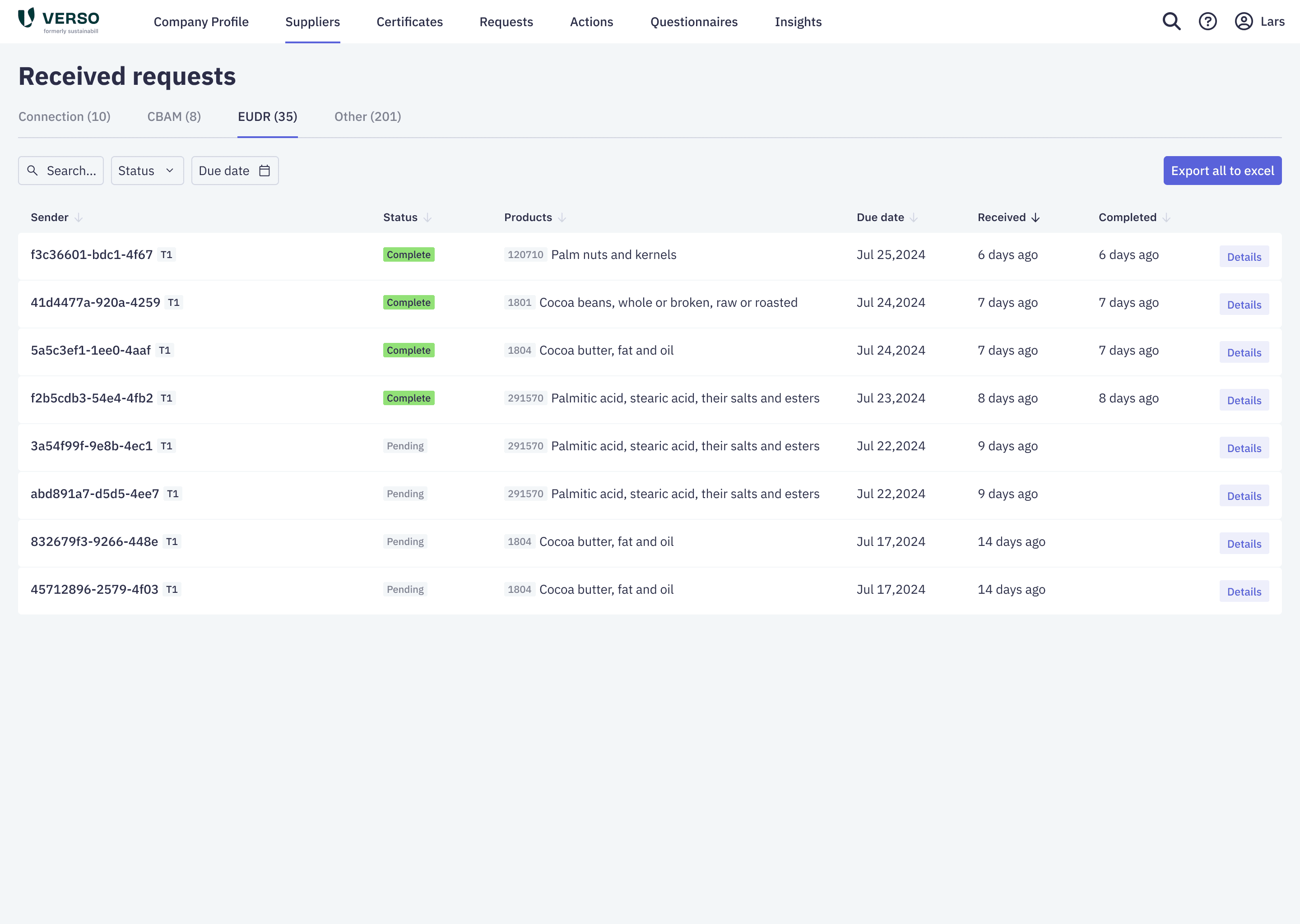Image resolution: width=1300 pixels, height=924 pixels.
Task: Click T1 badge next to 41d4477a-920a-4259
Action: point(174,303)
